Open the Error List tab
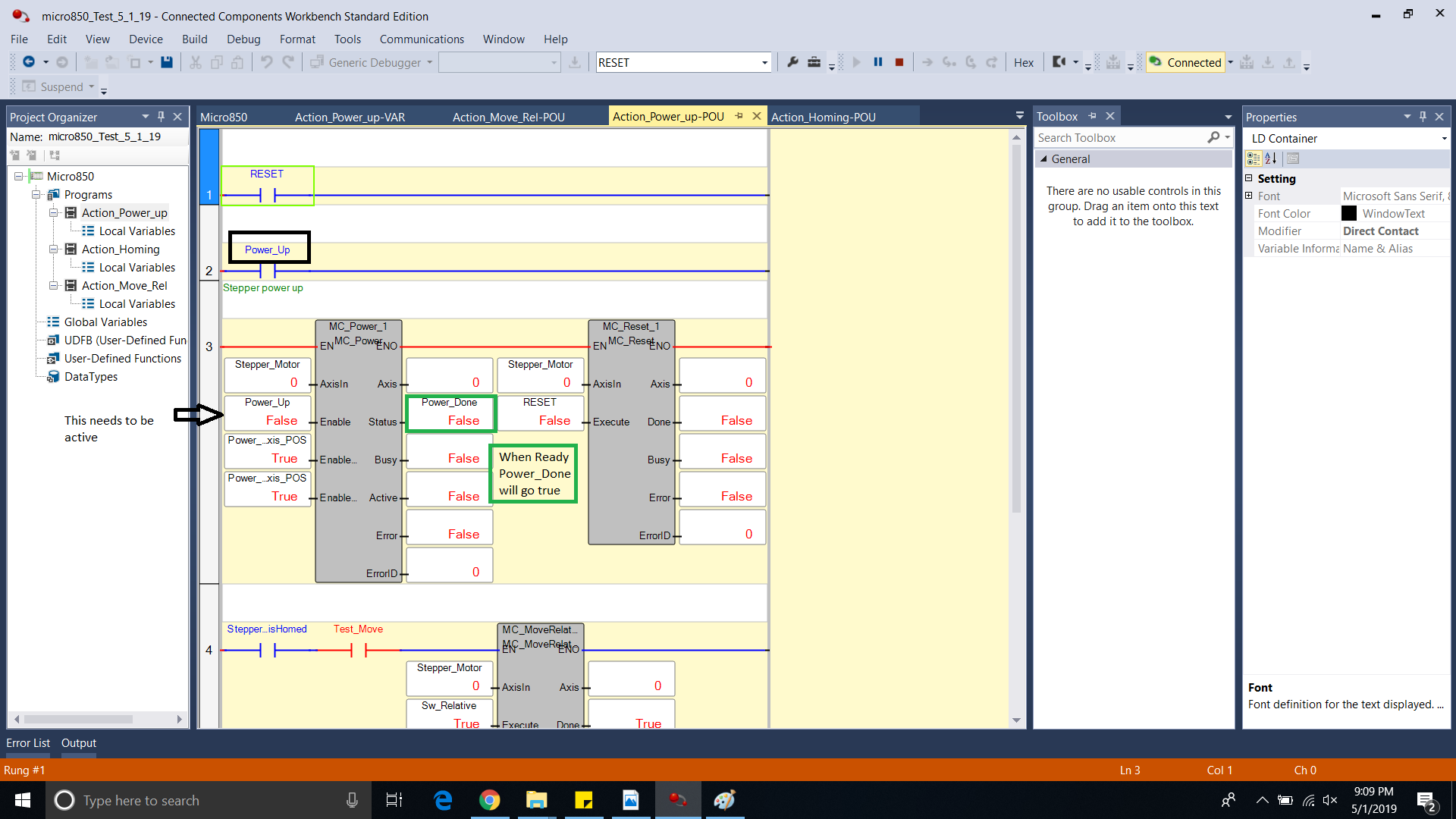This screenshot has width=1456, height=819. (x=28, y=743)
